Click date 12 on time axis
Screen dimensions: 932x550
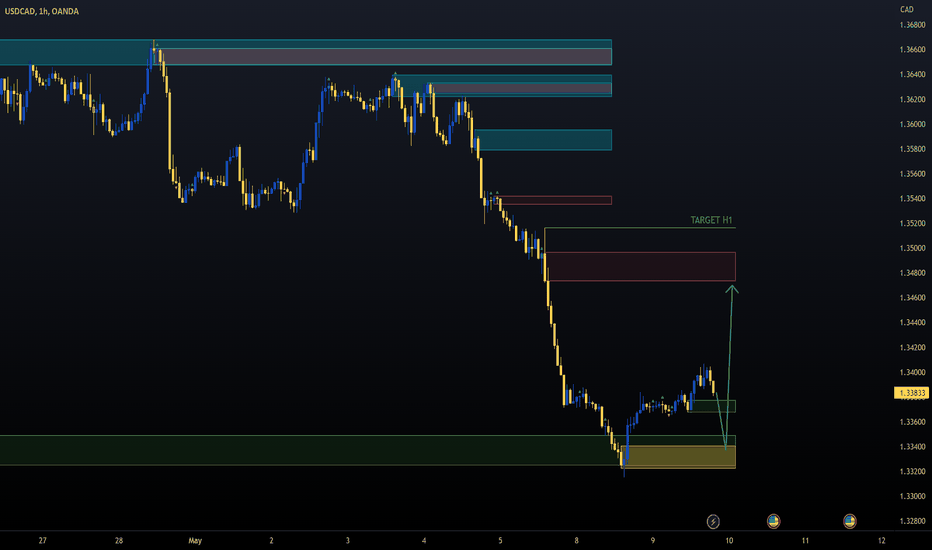coord(881,540)
